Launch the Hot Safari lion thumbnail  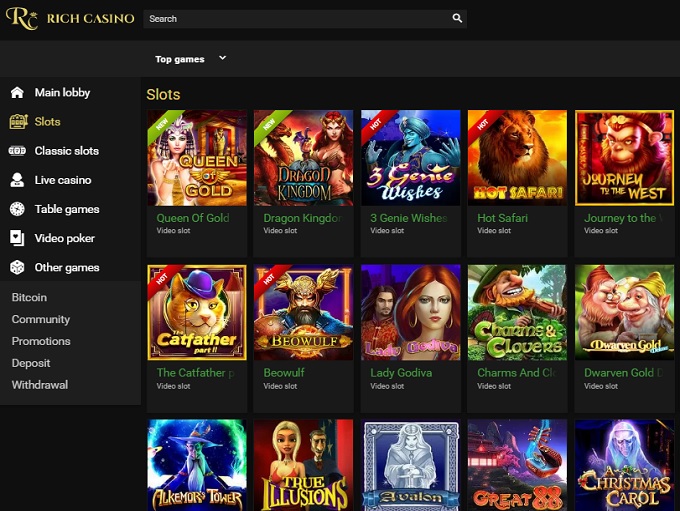[517, 158]
